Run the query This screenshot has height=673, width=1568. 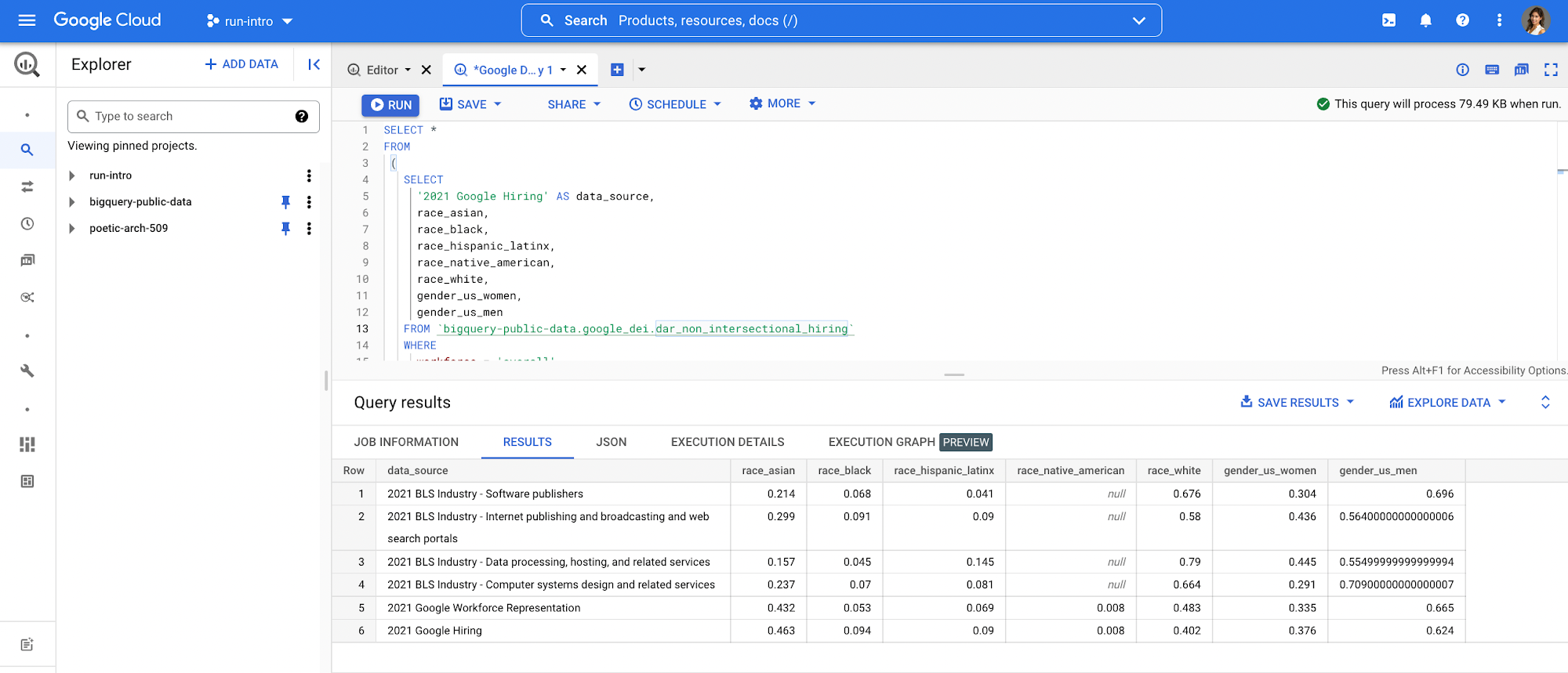[x=390, y=105]
